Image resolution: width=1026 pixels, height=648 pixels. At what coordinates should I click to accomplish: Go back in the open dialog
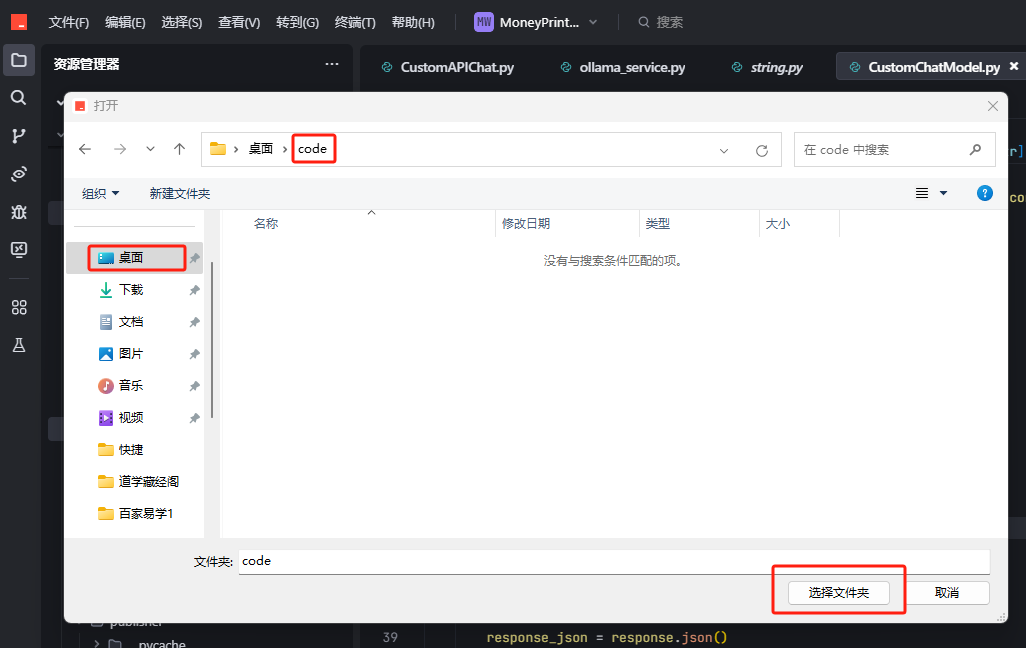85,149
